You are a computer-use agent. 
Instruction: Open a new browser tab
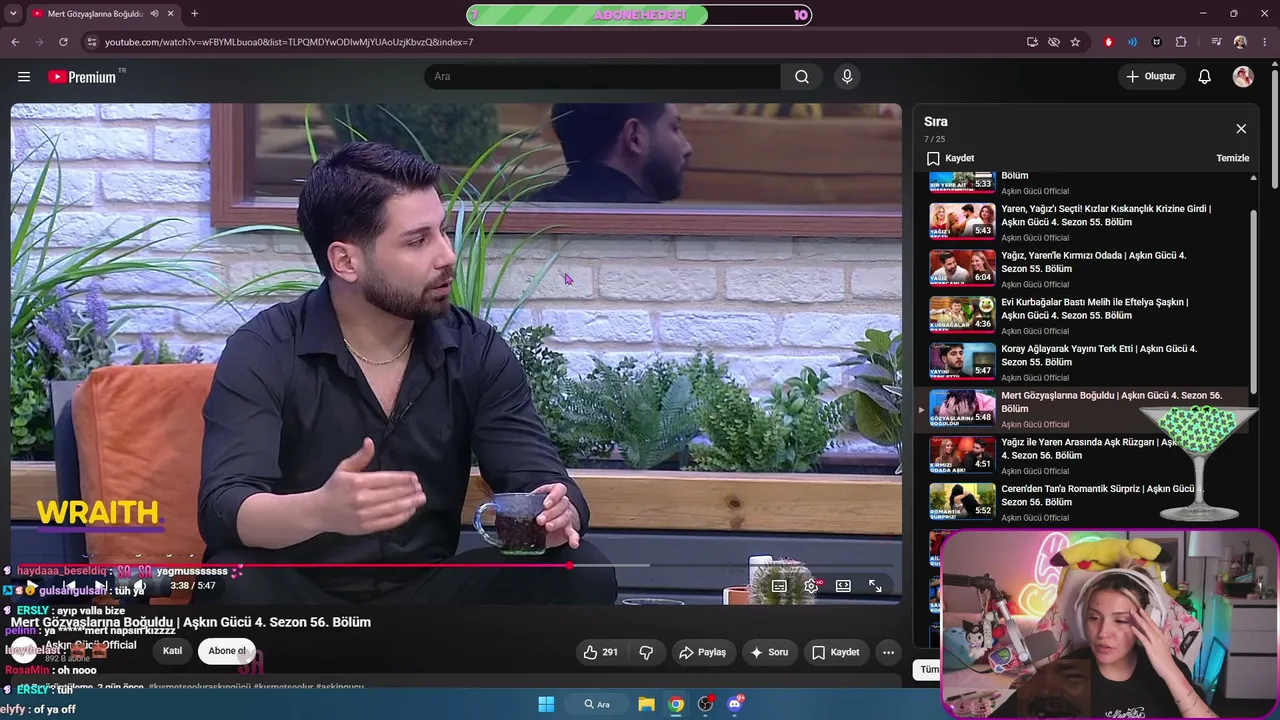coord(194,14)
